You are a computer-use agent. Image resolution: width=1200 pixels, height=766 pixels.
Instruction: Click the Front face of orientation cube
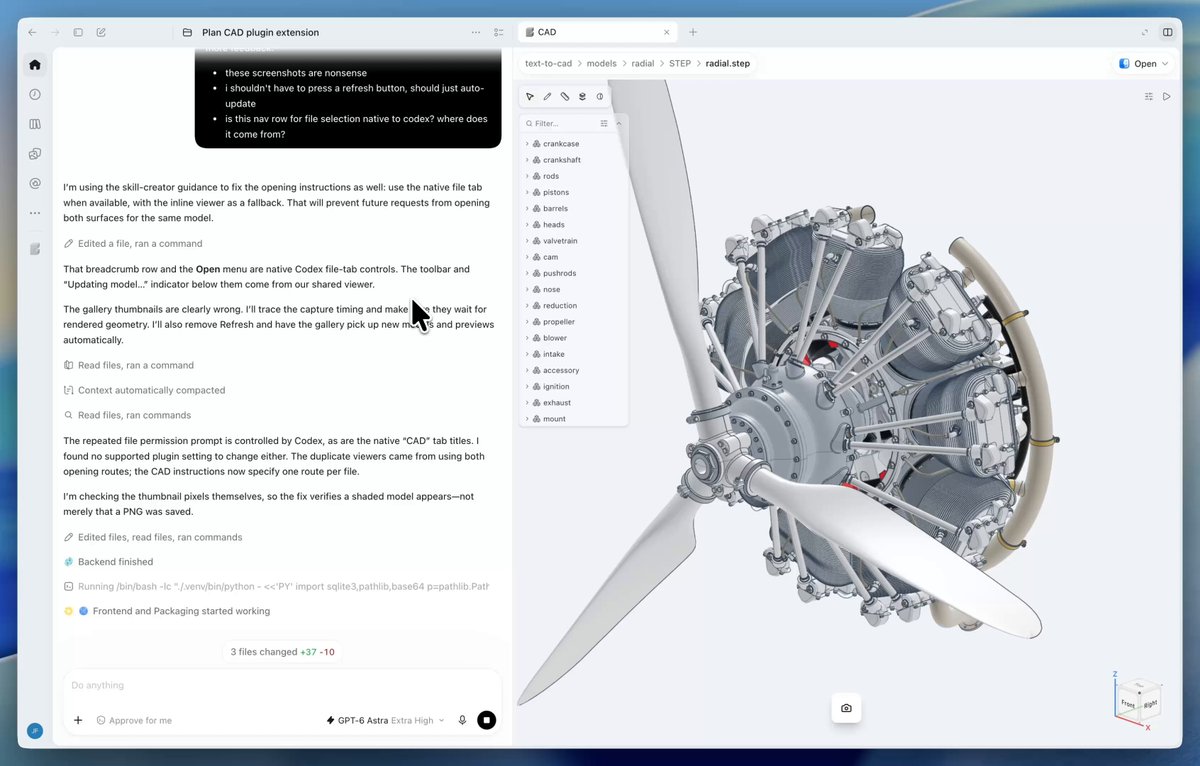tap(1128, 705)
